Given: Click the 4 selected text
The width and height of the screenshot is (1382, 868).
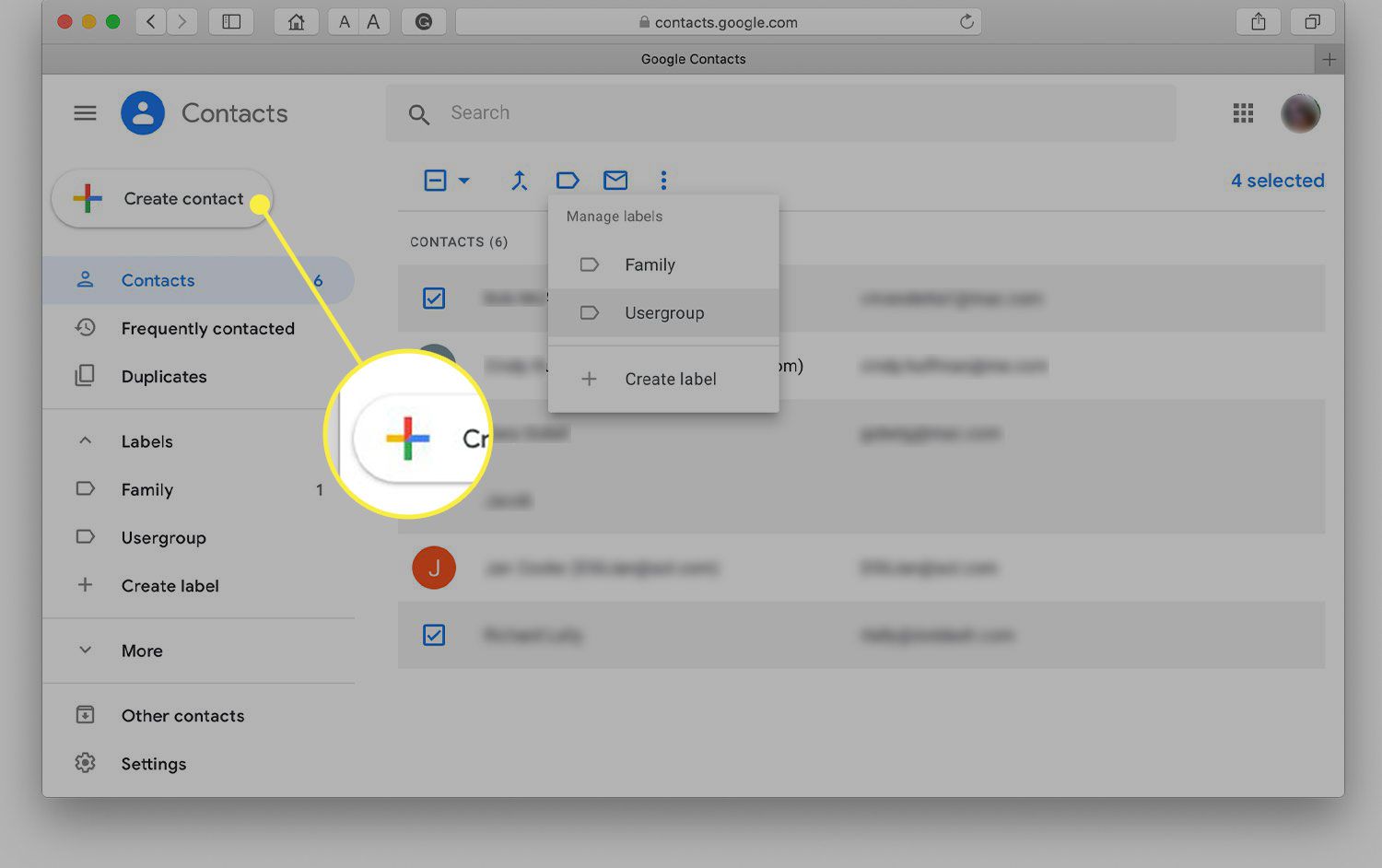Looking at the screenshot, I should pos(1277,181).
